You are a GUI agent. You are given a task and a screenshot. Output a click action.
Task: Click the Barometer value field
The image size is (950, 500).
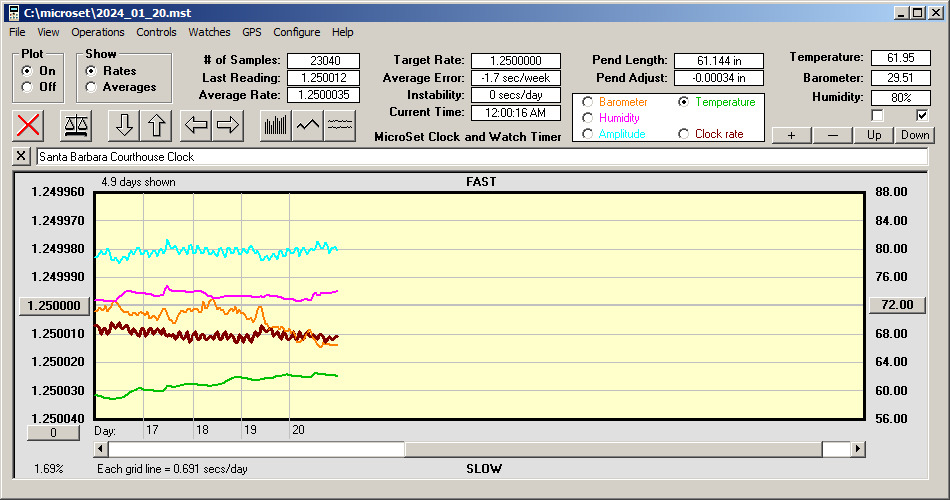(x=900, y=78)
